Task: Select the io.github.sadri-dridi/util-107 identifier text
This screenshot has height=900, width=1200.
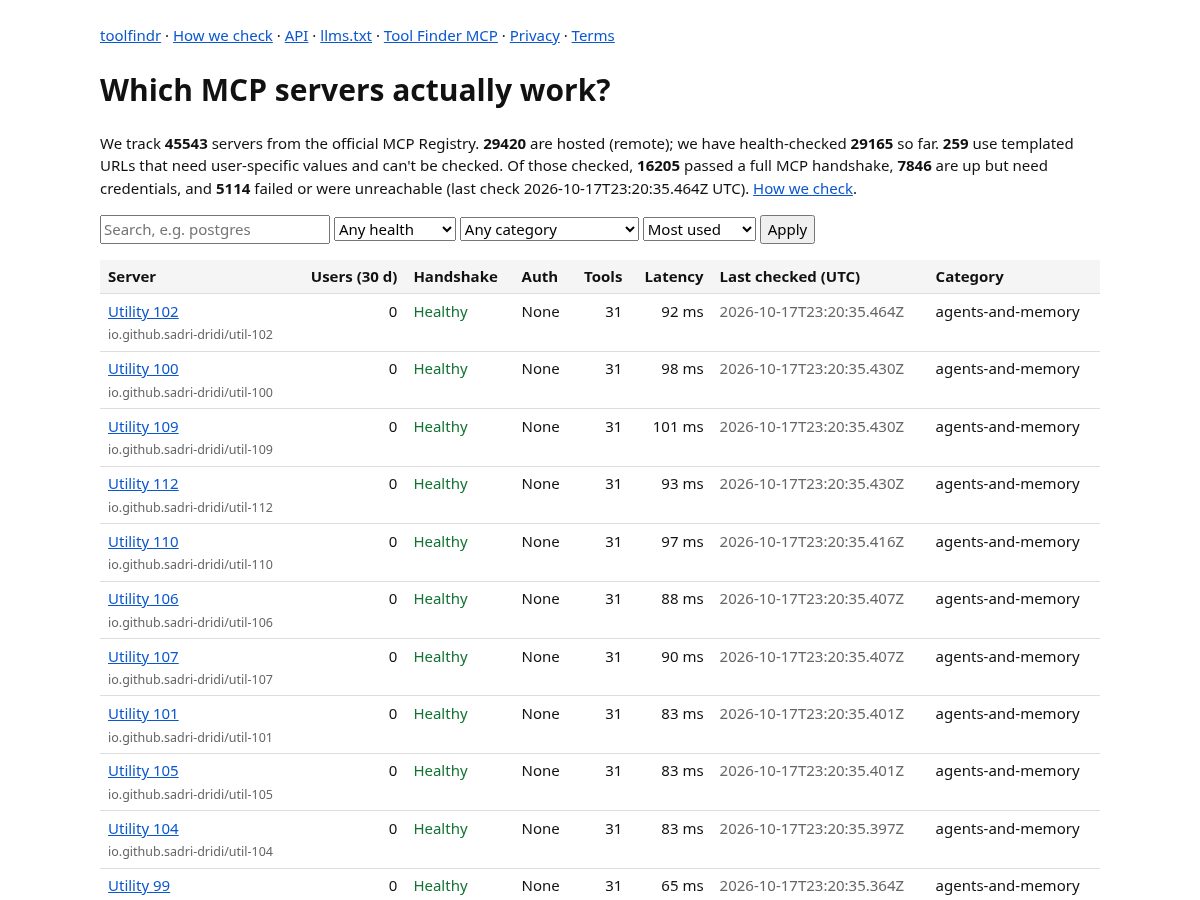Action: click(190, 680)
